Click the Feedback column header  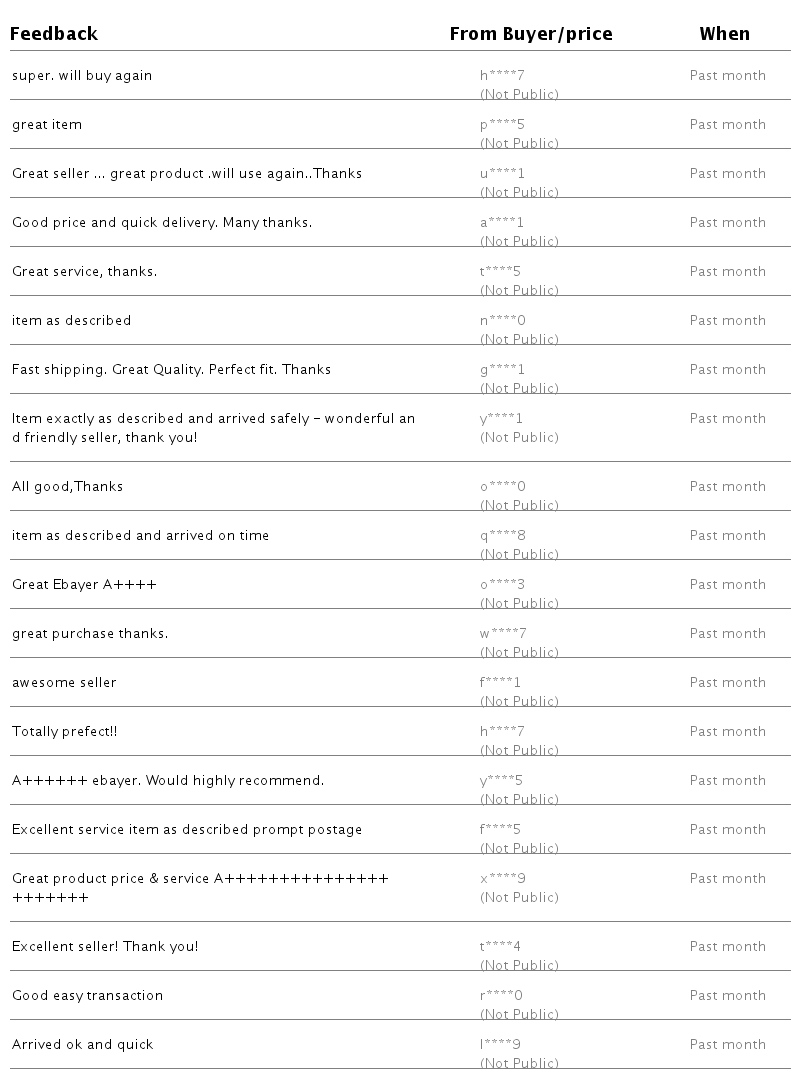click(54, 34)
